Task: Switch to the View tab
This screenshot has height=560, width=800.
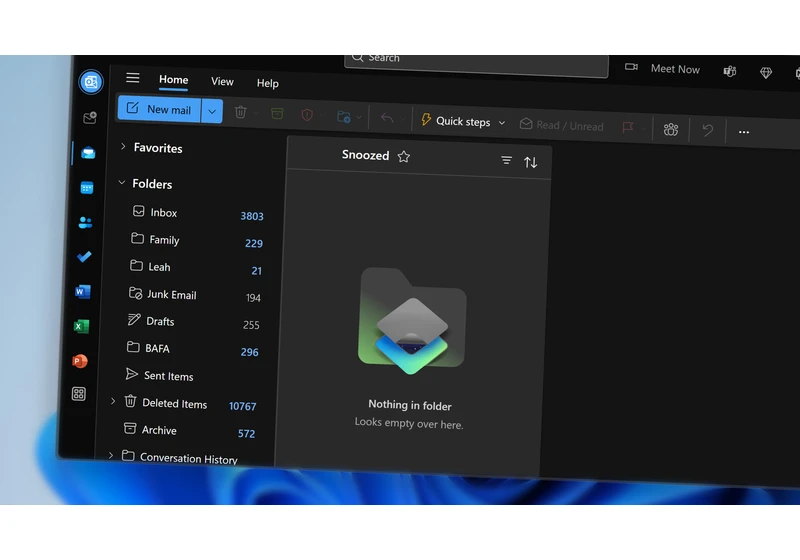Action: tap(222, 82)
